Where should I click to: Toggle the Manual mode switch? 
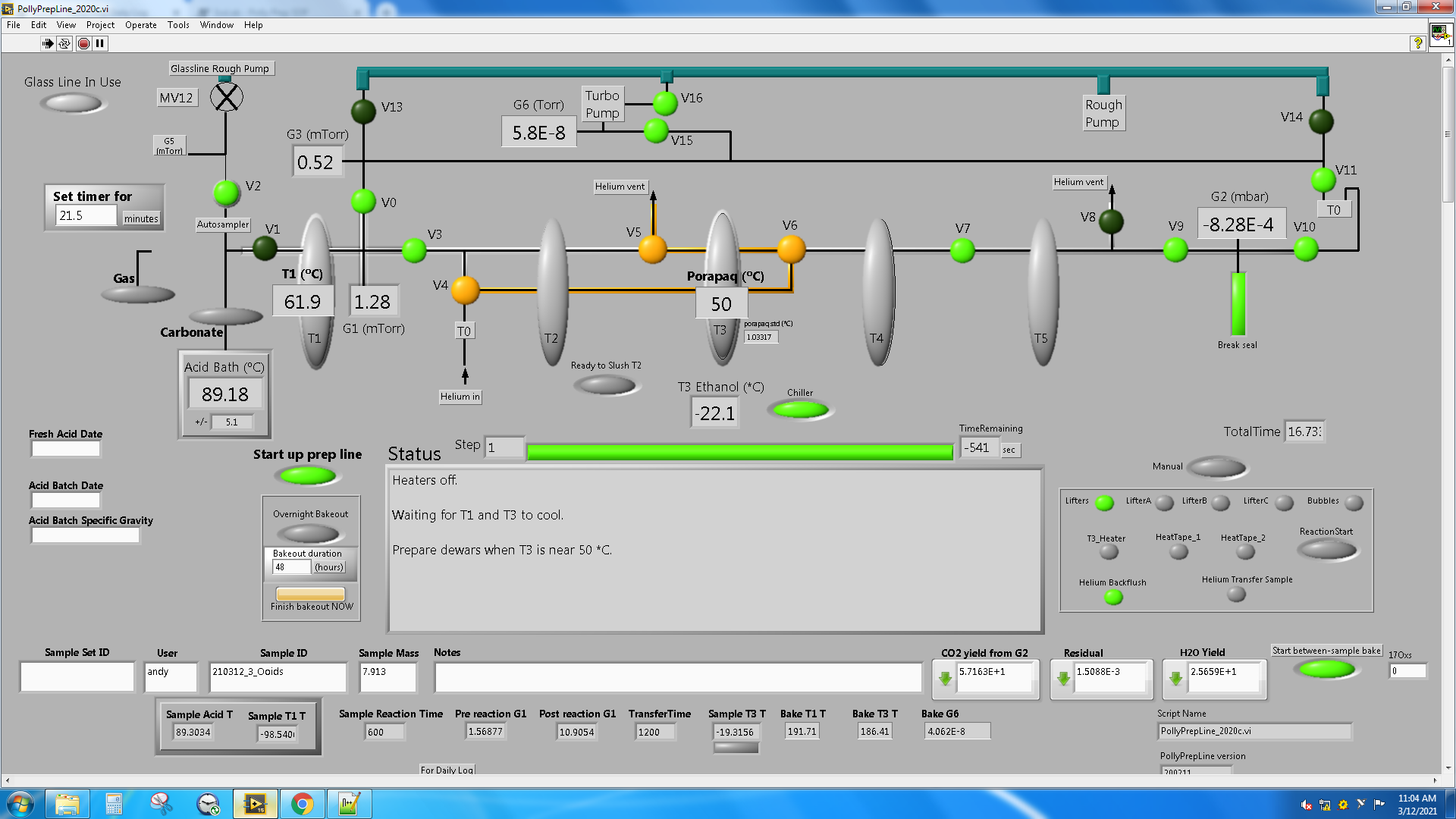point(1217,467)
